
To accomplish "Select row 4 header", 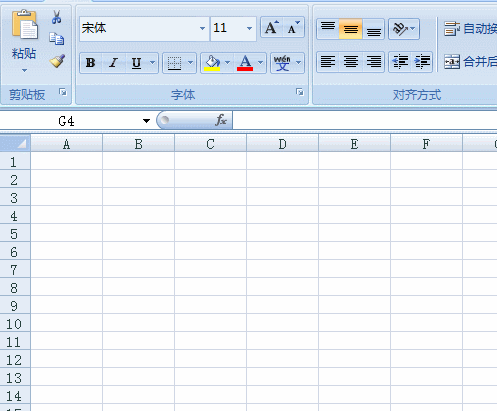I will pos(15,216).
